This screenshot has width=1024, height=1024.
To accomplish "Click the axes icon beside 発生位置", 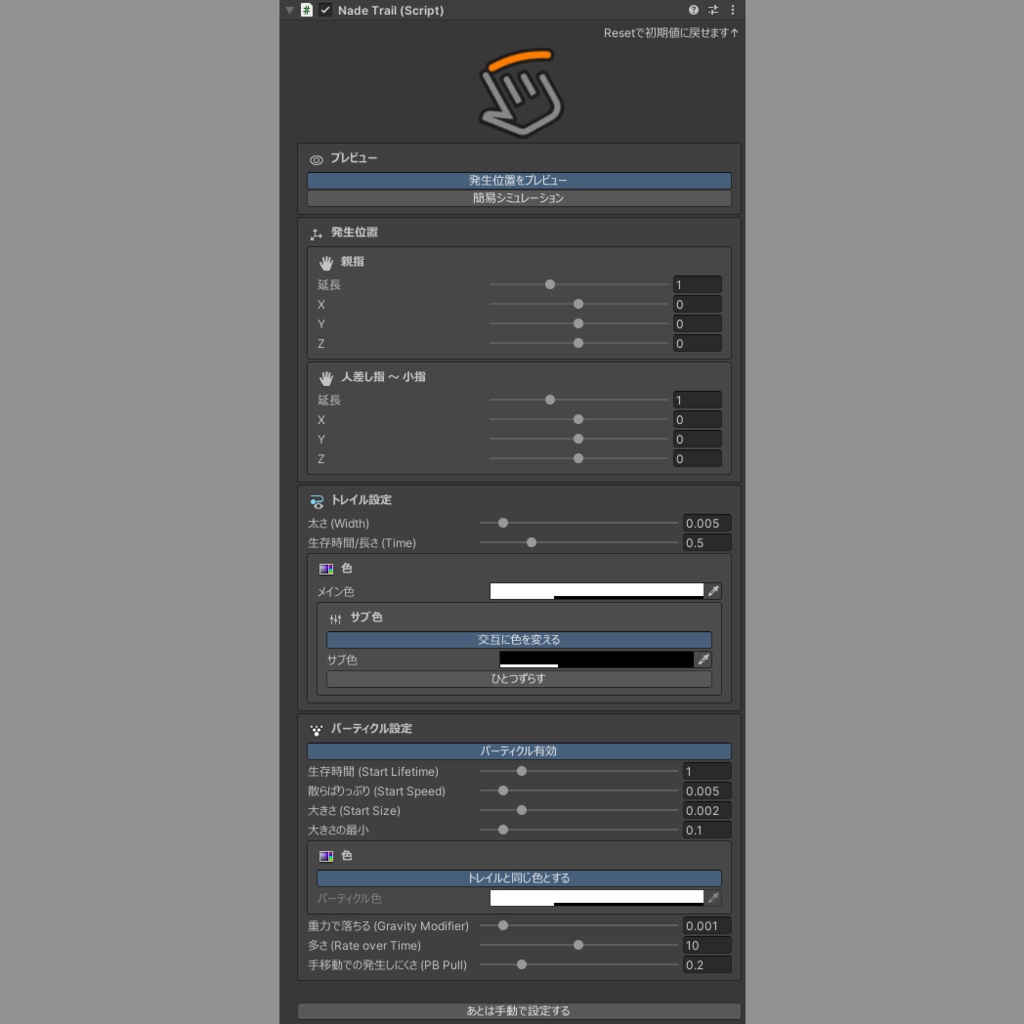I will coord(317,234).
